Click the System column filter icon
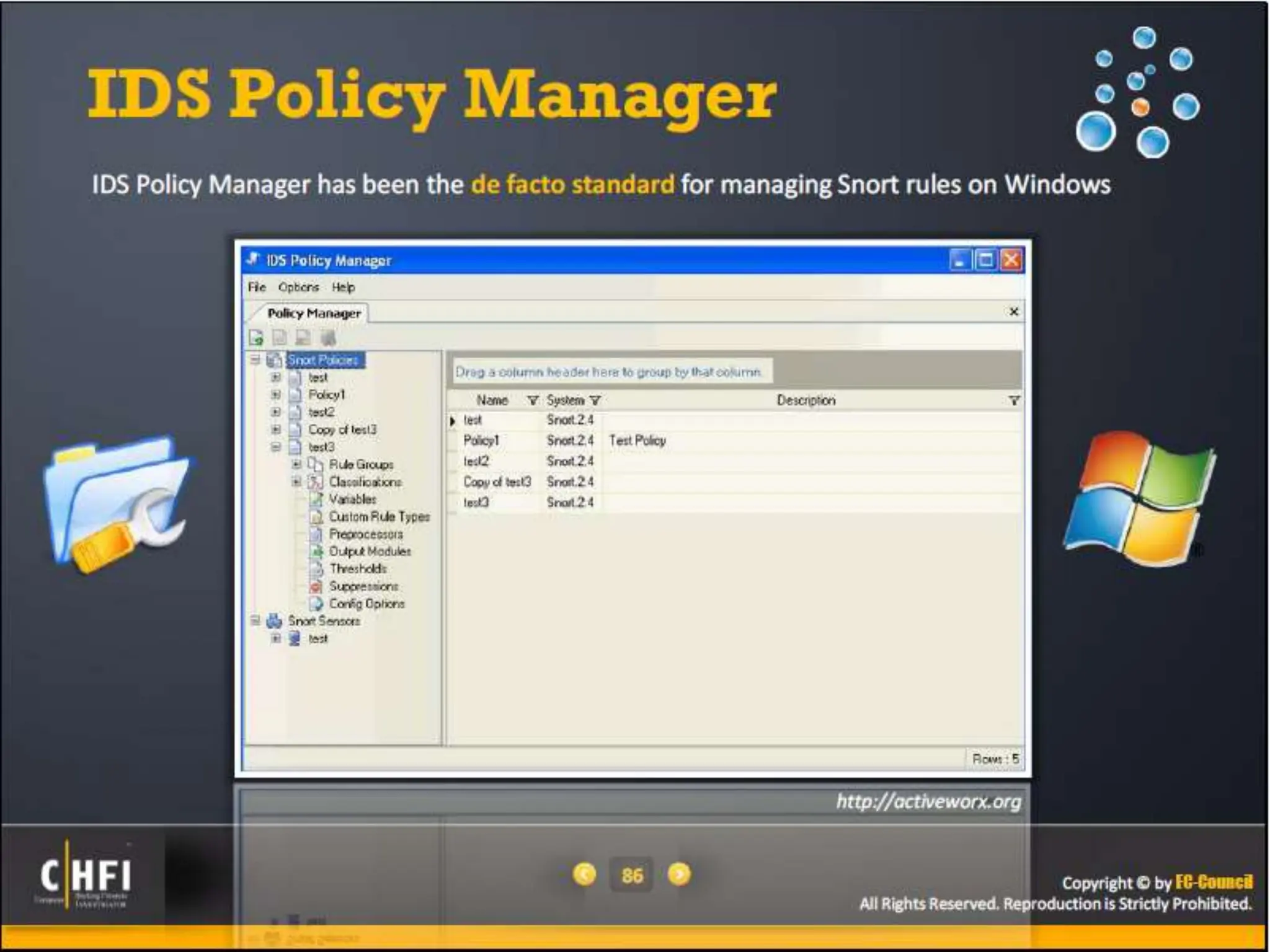This screenshot has height=952, width=1270. 595,401
